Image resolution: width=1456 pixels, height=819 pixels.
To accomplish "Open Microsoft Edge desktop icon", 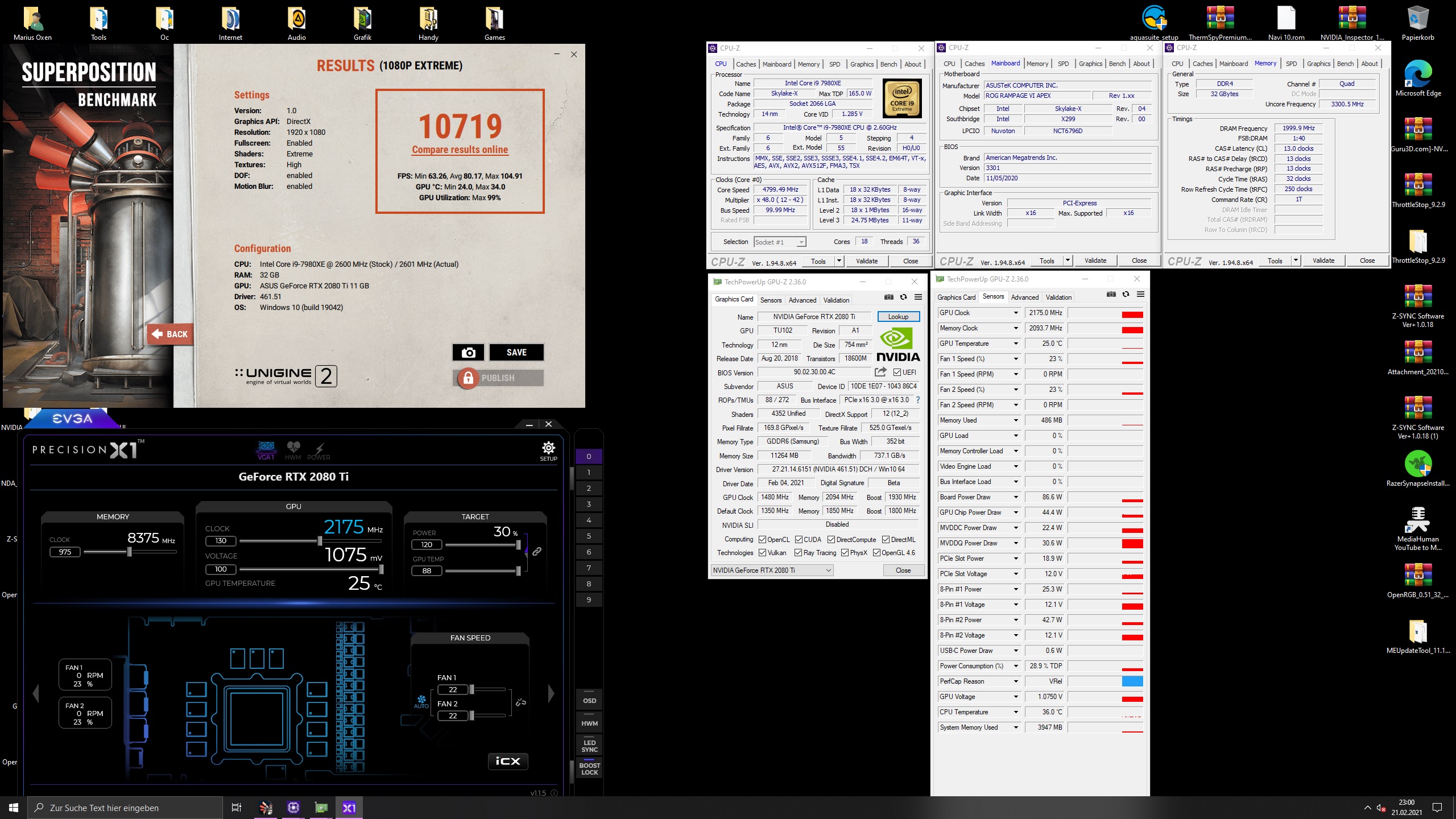I will pyautogui.click(x=1418, y=78).
